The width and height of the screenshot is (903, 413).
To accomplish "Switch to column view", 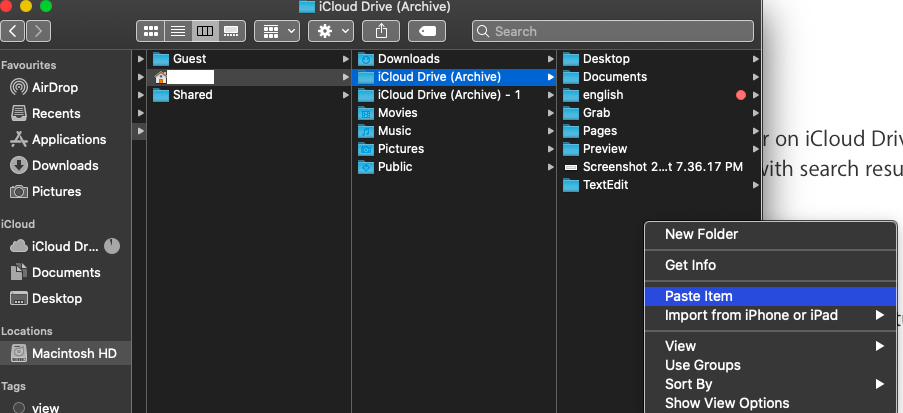I will pyautogui.click(x=204, y=31).
